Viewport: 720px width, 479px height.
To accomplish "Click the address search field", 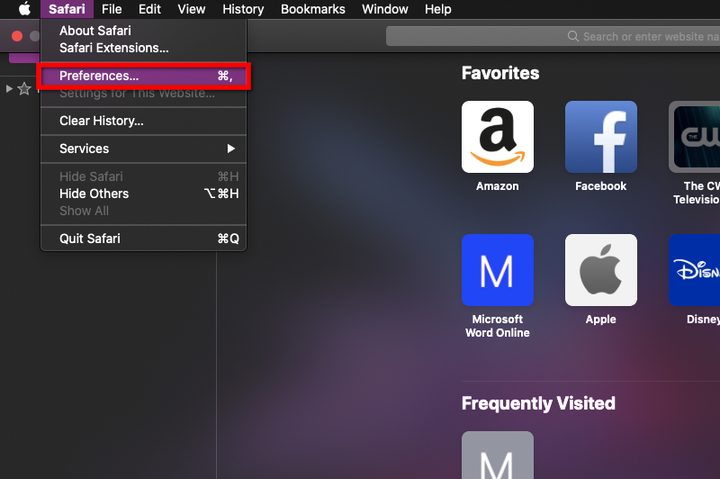I will 553,36.
